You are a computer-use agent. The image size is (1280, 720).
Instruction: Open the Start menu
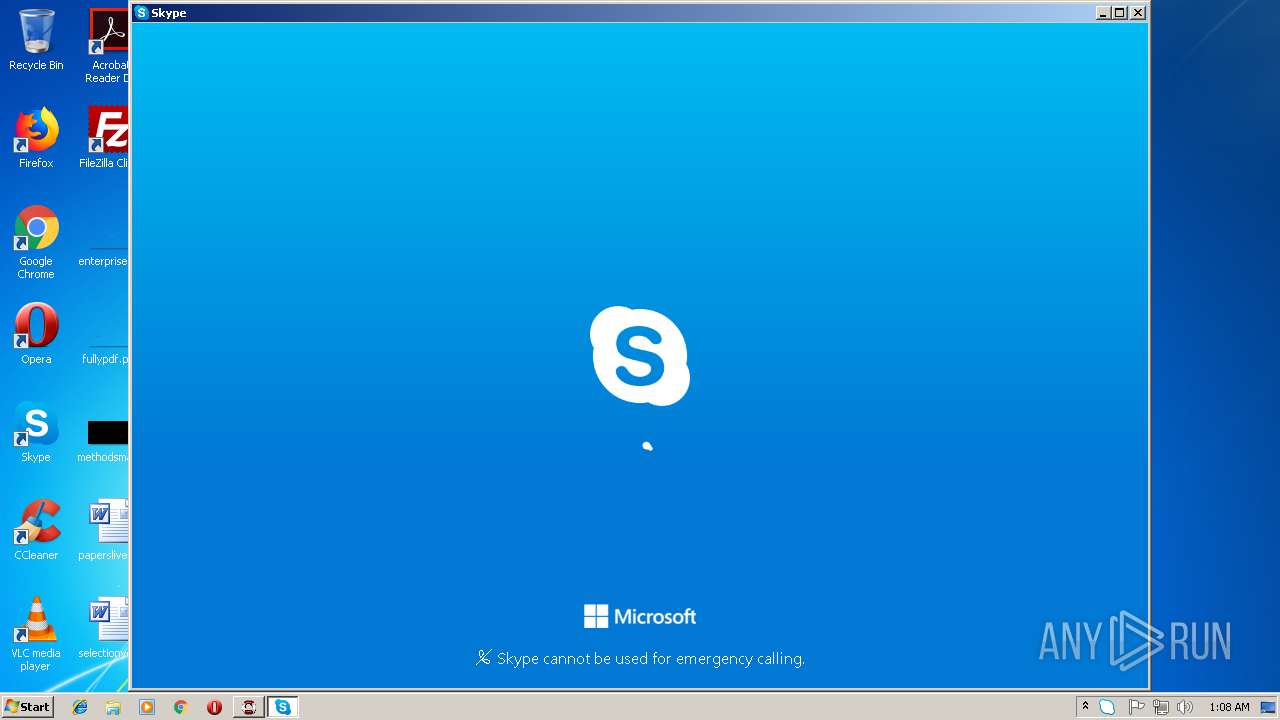point(27,707)
